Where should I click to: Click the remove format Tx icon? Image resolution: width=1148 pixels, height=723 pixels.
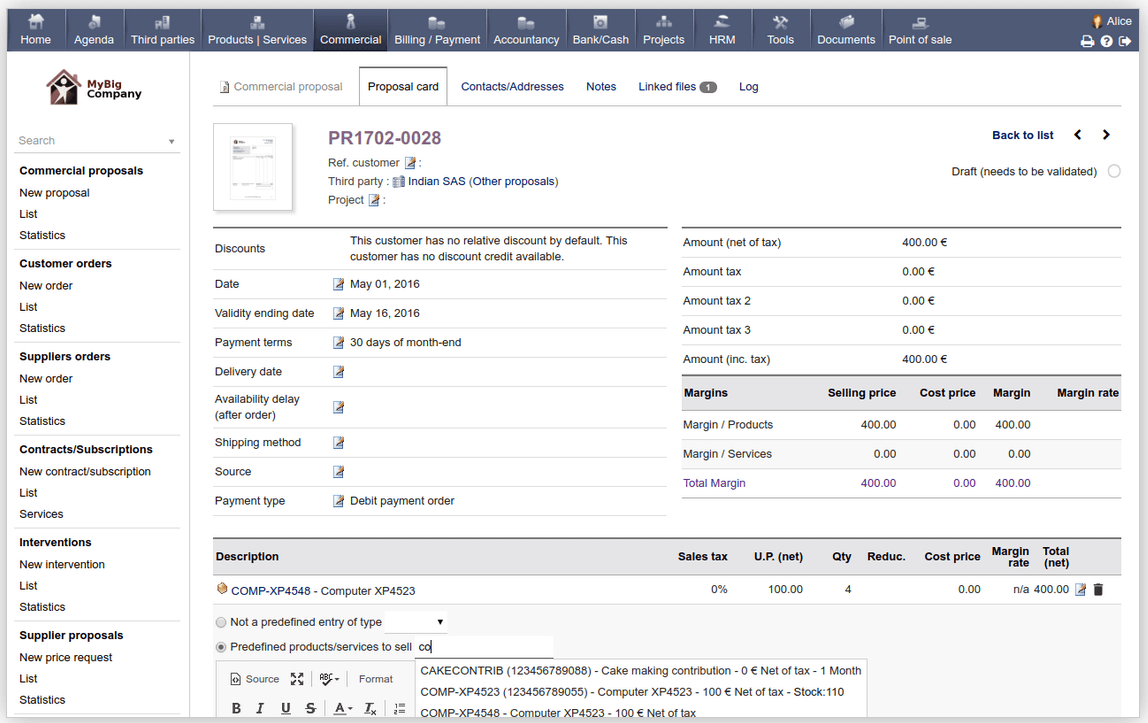tap(370, 708)
